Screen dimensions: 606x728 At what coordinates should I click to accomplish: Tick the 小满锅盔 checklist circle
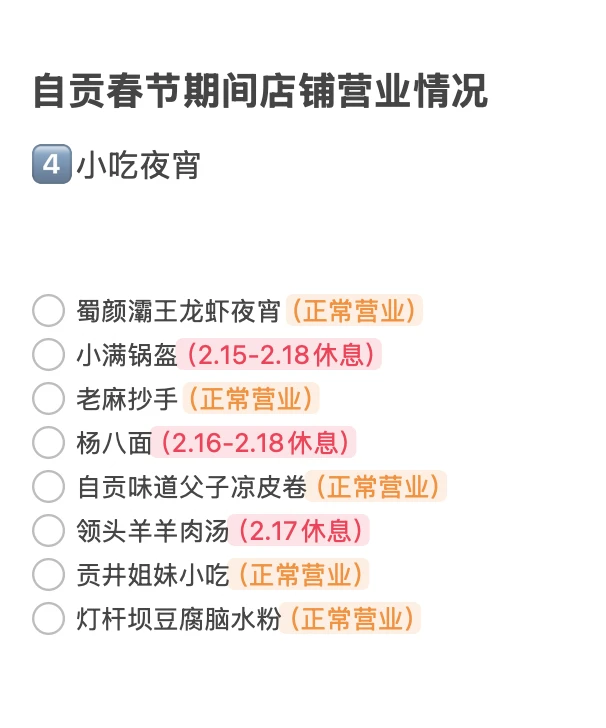click(x=48, y=354)
